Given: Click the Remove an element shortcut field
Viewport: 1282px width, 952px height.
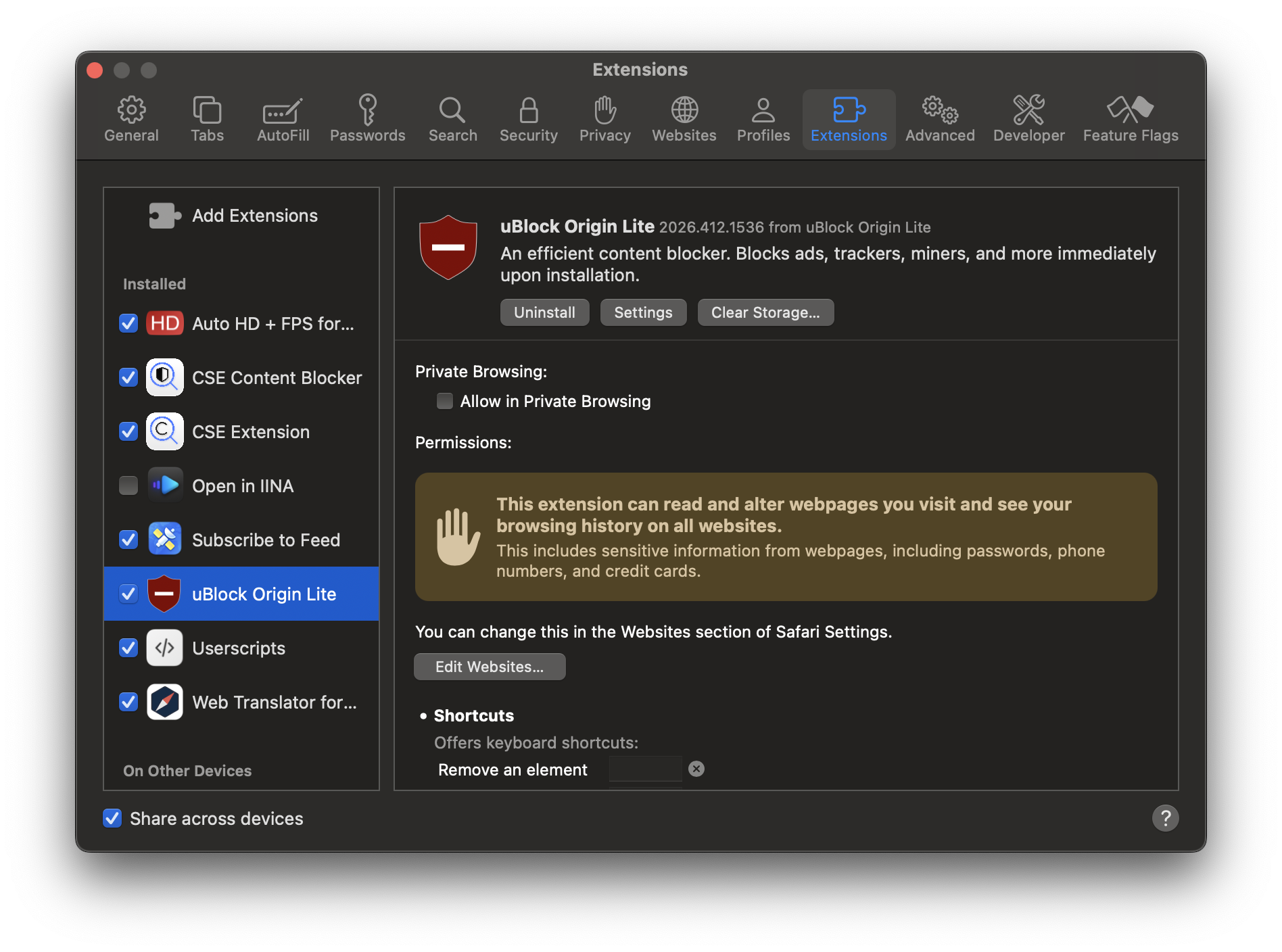Looking at the screenshot, I should (645, 769).
